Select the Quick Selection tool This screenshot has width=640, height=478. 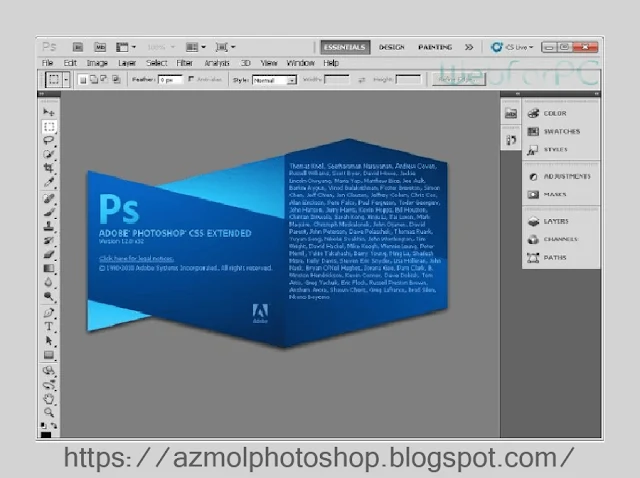coord(49,154)
